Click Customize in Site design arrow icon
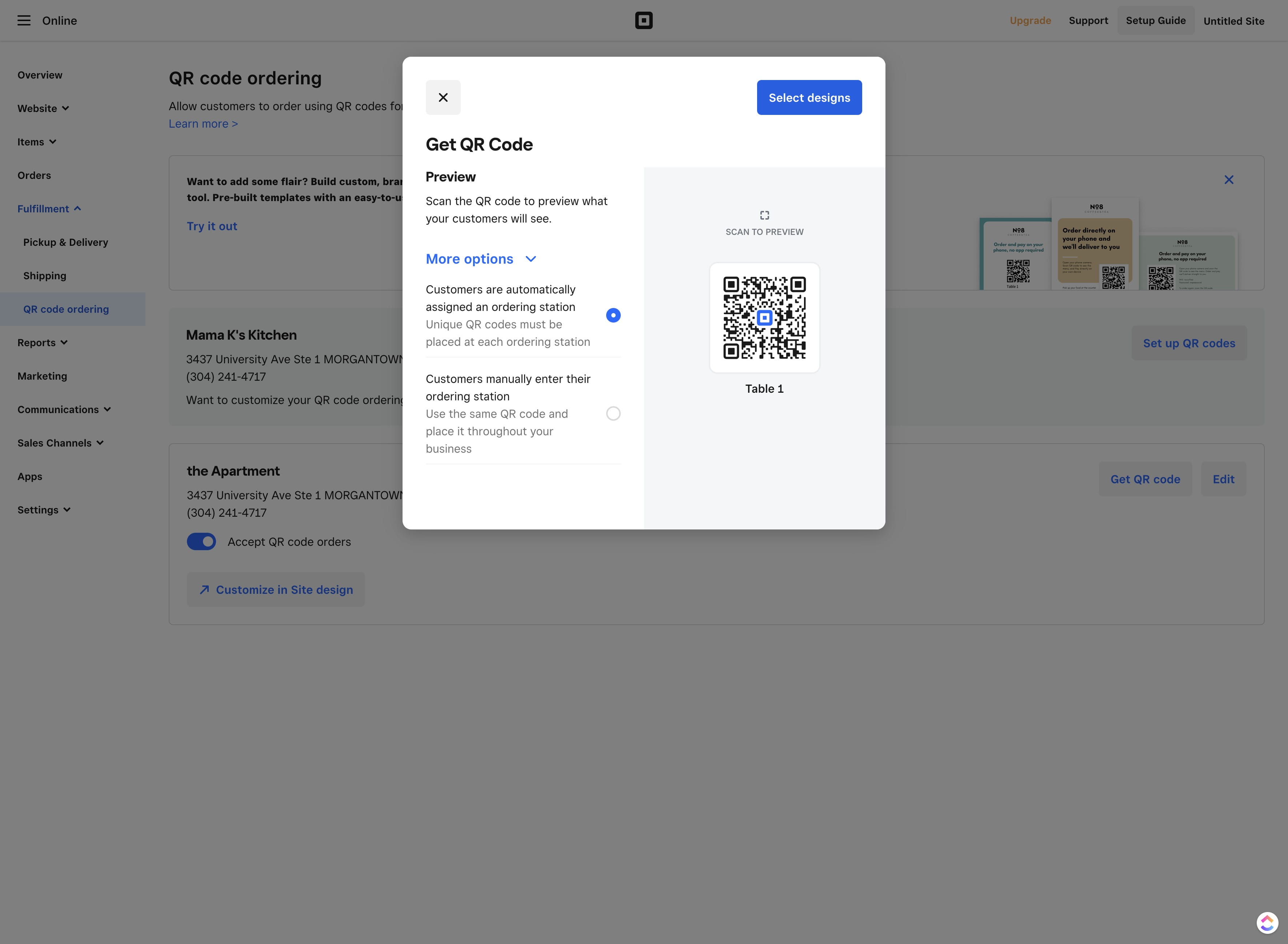 click(x=204, y=590)
